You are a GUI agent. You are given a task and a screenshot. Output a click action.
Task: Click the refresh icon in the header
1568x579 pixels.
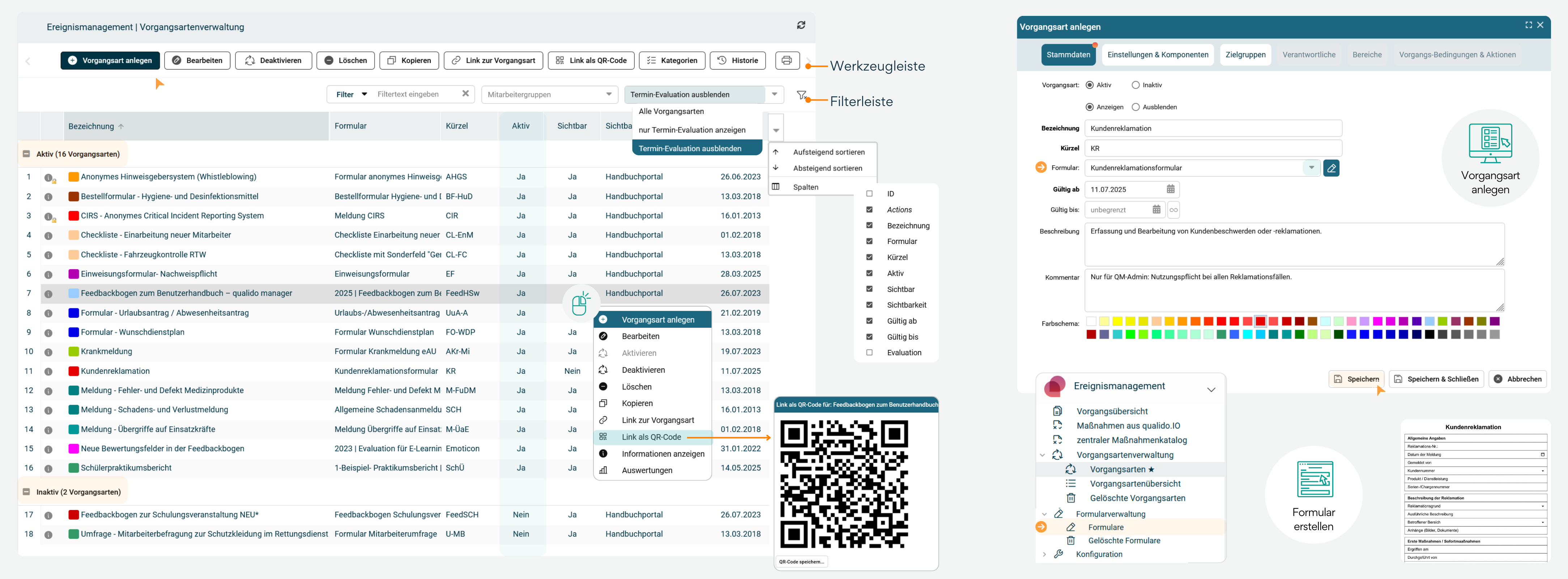801,25
